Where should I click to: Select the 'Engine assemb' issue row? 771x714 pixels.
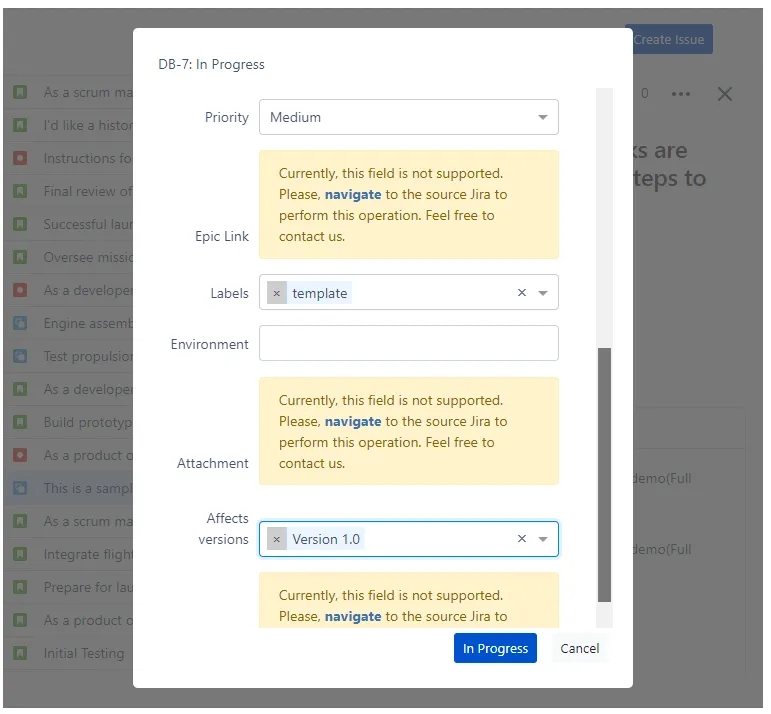(x=69, y=323)
